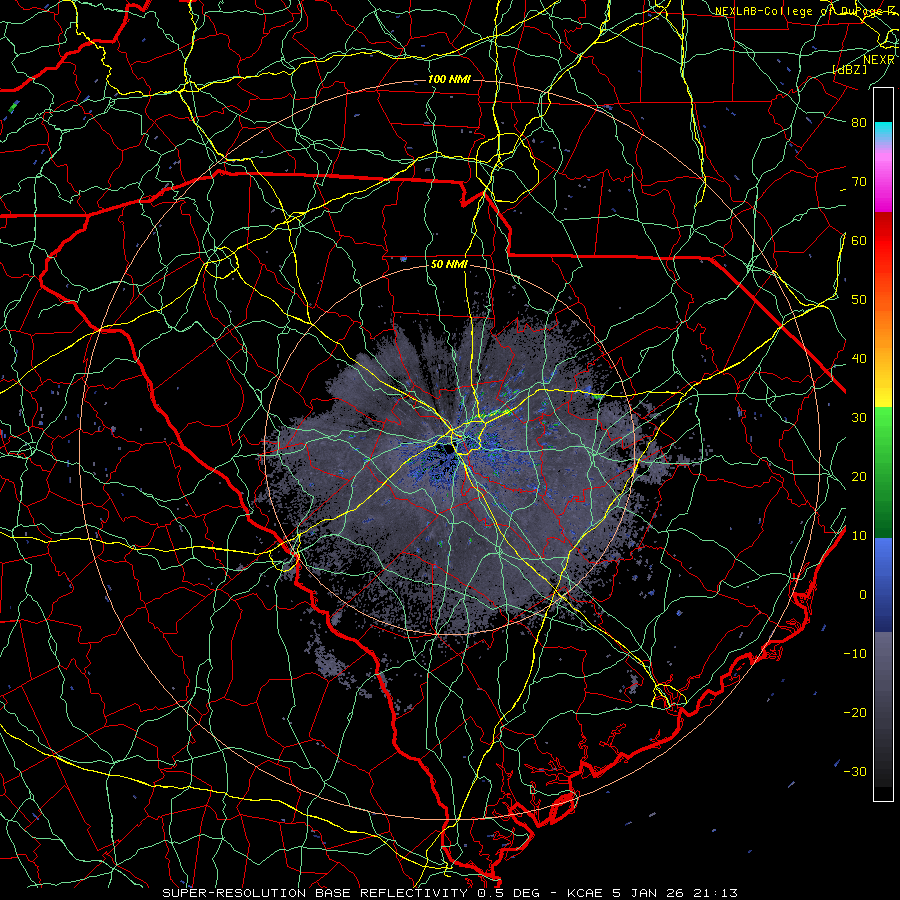Click the 50 value on dBZ scale
The height and width of the screenshot is (900, 900).
click(x=859, y=300)
